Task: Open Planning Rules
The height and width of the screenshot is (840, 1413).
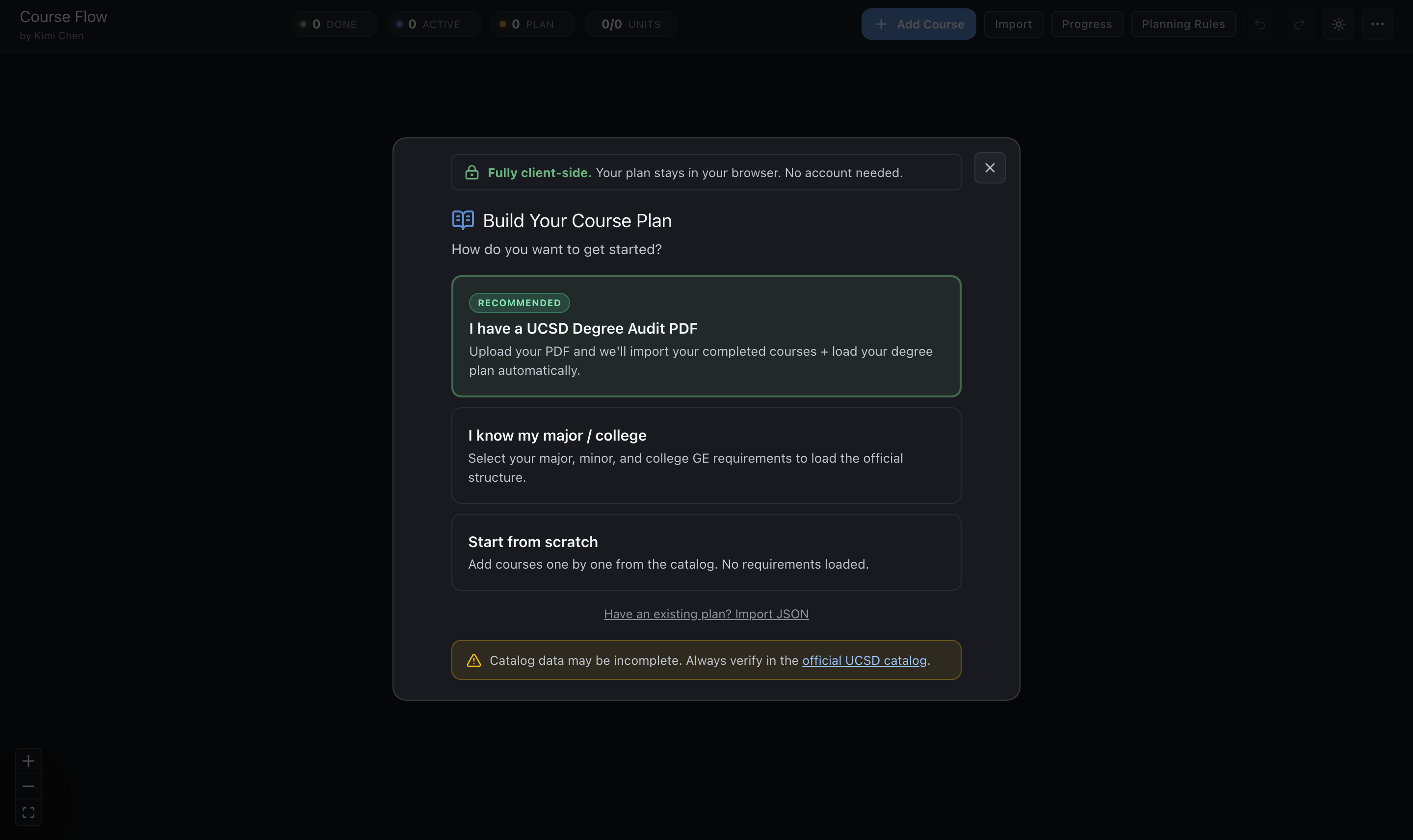Action: 1183,25
